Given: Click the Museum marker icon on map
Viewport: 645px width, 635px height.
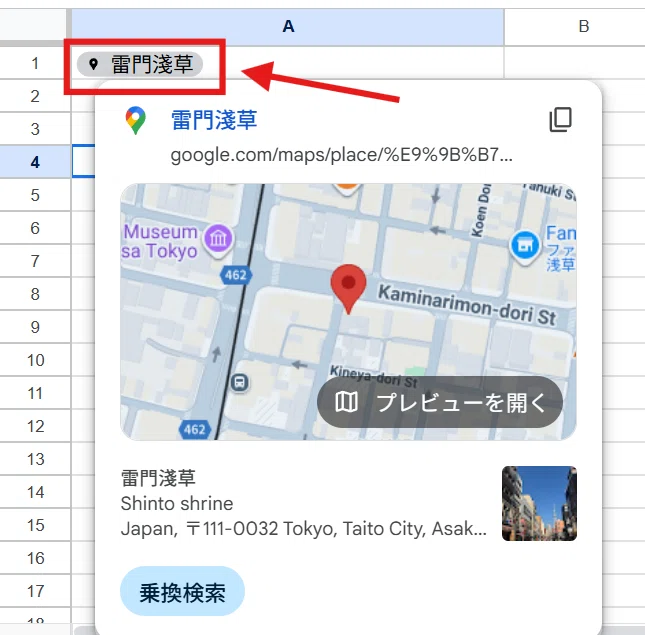Looking at the screenshot, I should [218, 239].
